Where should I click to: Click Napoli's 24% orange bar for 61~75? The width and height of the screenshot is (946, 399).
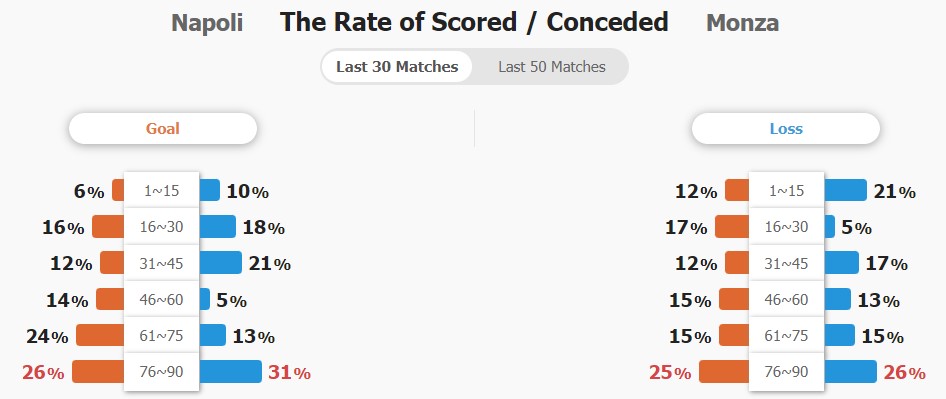click(100, 335)
